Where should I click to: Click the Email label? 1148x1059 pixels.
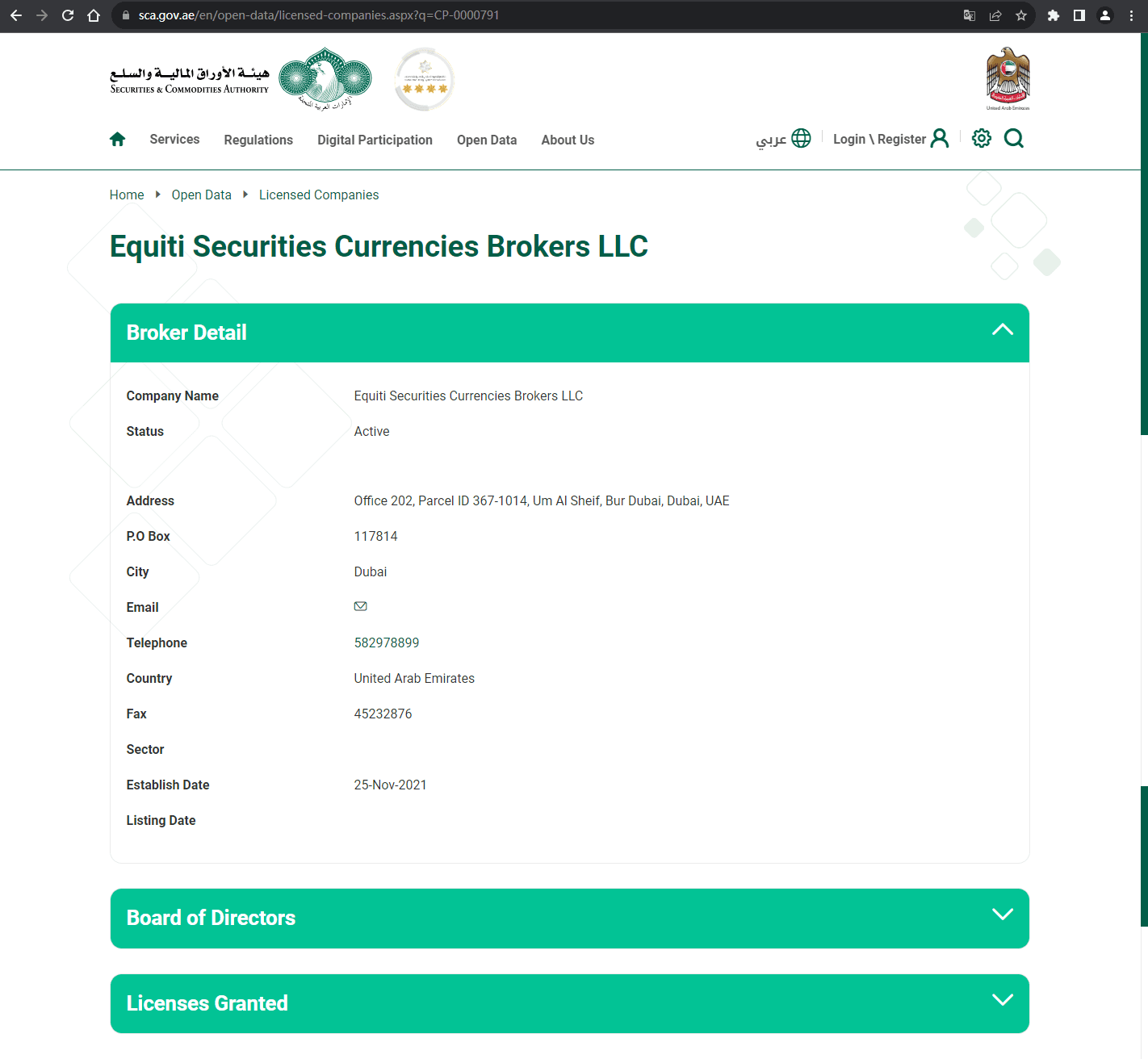click(x=143, y=607)
